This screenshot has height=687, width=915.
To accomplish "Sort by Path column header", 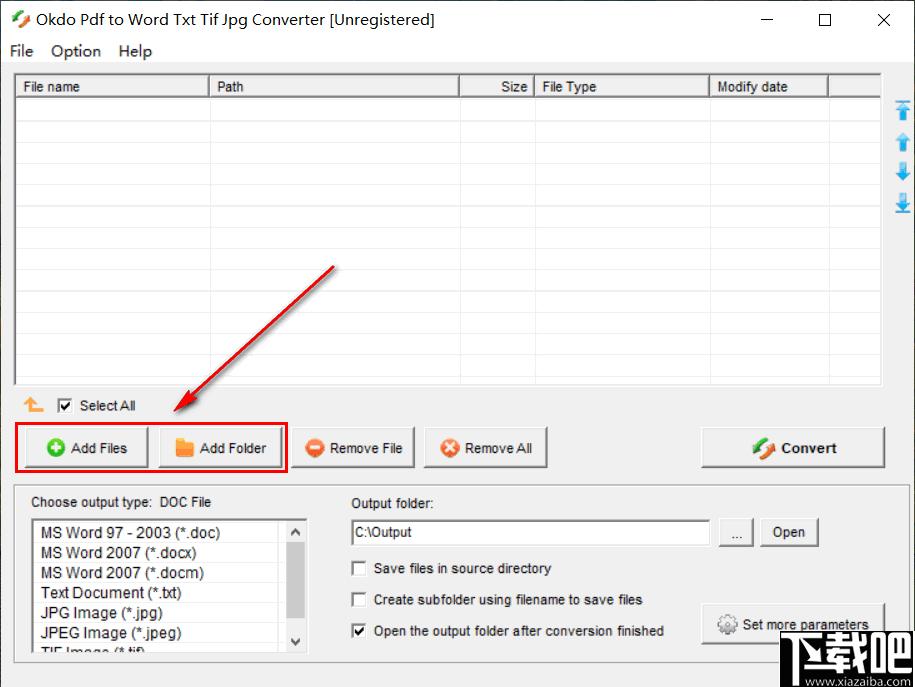I will coord(334,86).
